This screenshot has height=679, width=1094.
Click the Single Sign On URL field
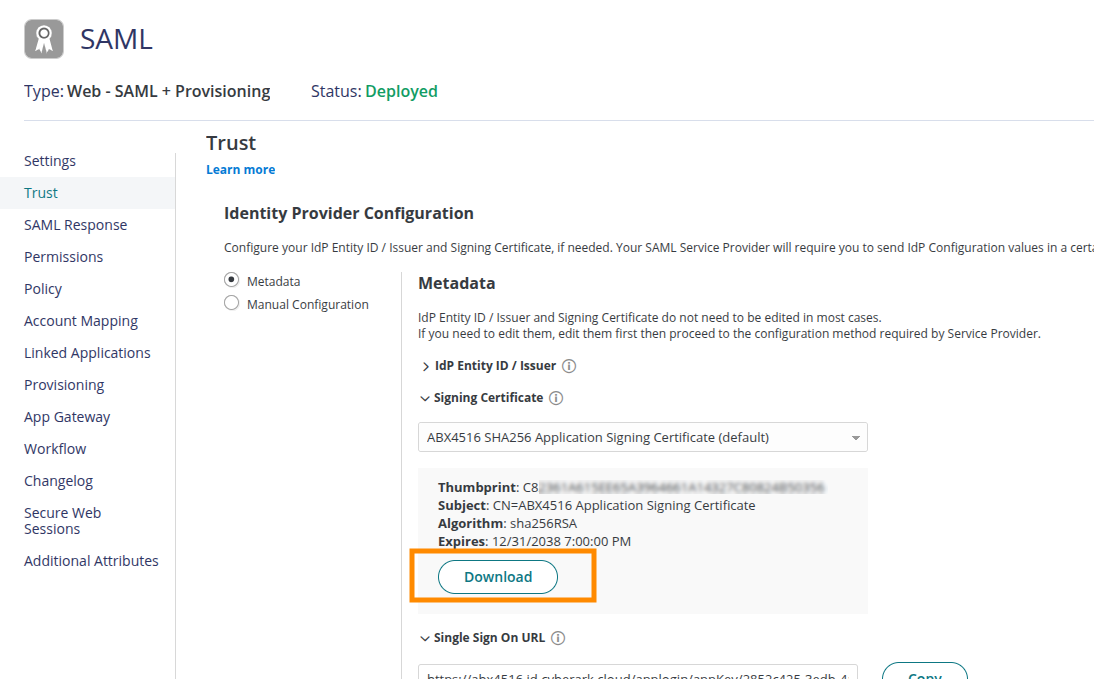click(x=637, y=673)
